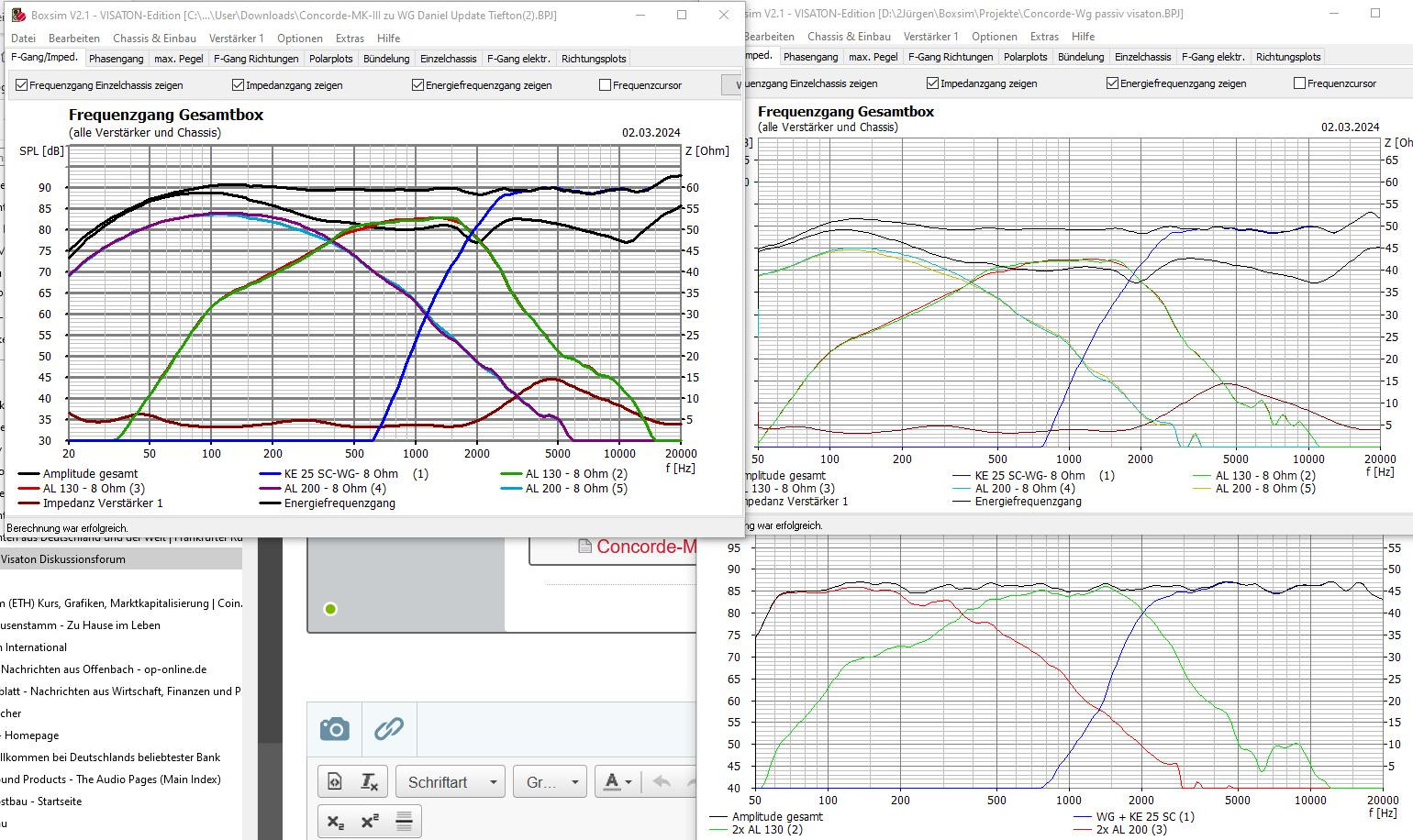The height and width of the screenshot is (840, 1413).
Task: Switch to Phasengang tab in Concorde-MK-III window
Action: click(116, 59)
